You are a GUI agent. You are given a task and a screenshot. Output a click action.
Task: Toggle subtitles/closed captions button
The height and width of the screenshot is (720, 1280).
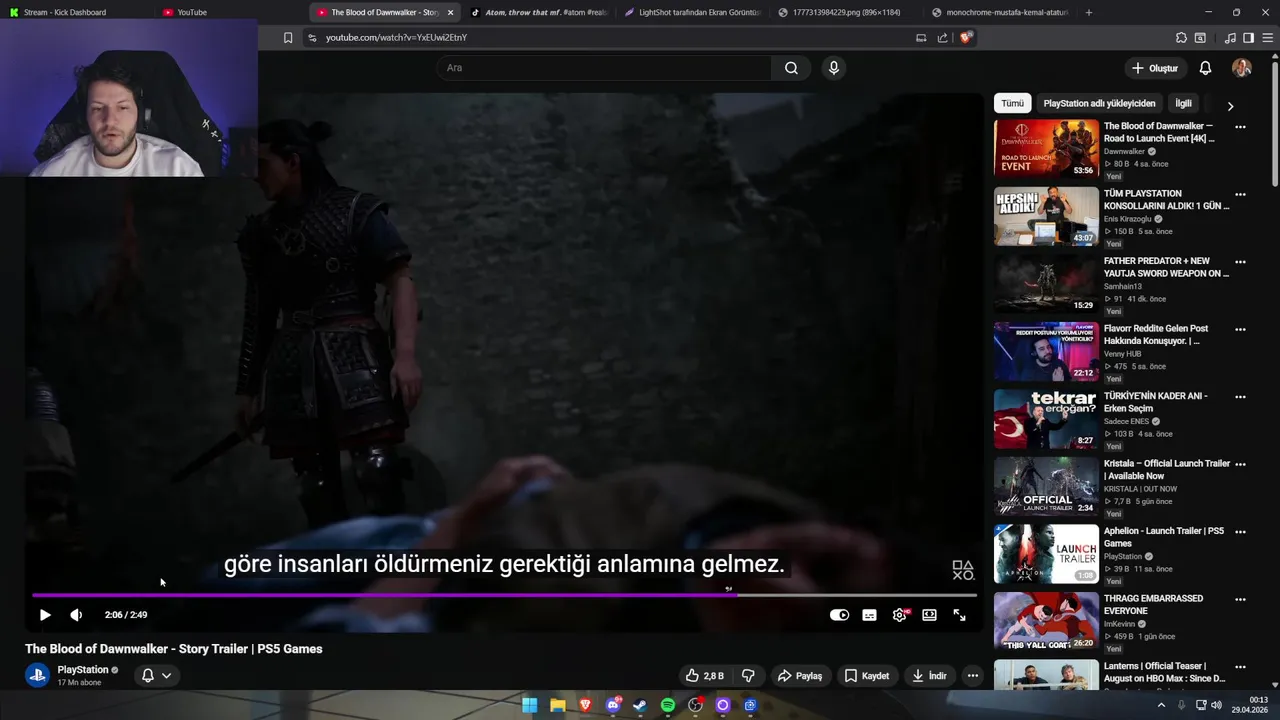pyautogui.click(x=869, y=615)
